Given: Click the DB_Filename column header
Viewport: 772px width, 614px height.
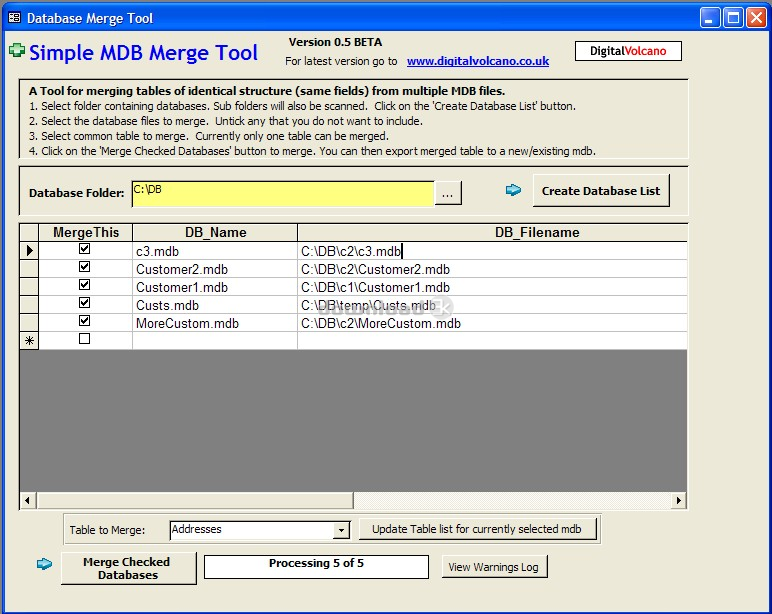Looking at the screenshot, I should coord(536,232).
